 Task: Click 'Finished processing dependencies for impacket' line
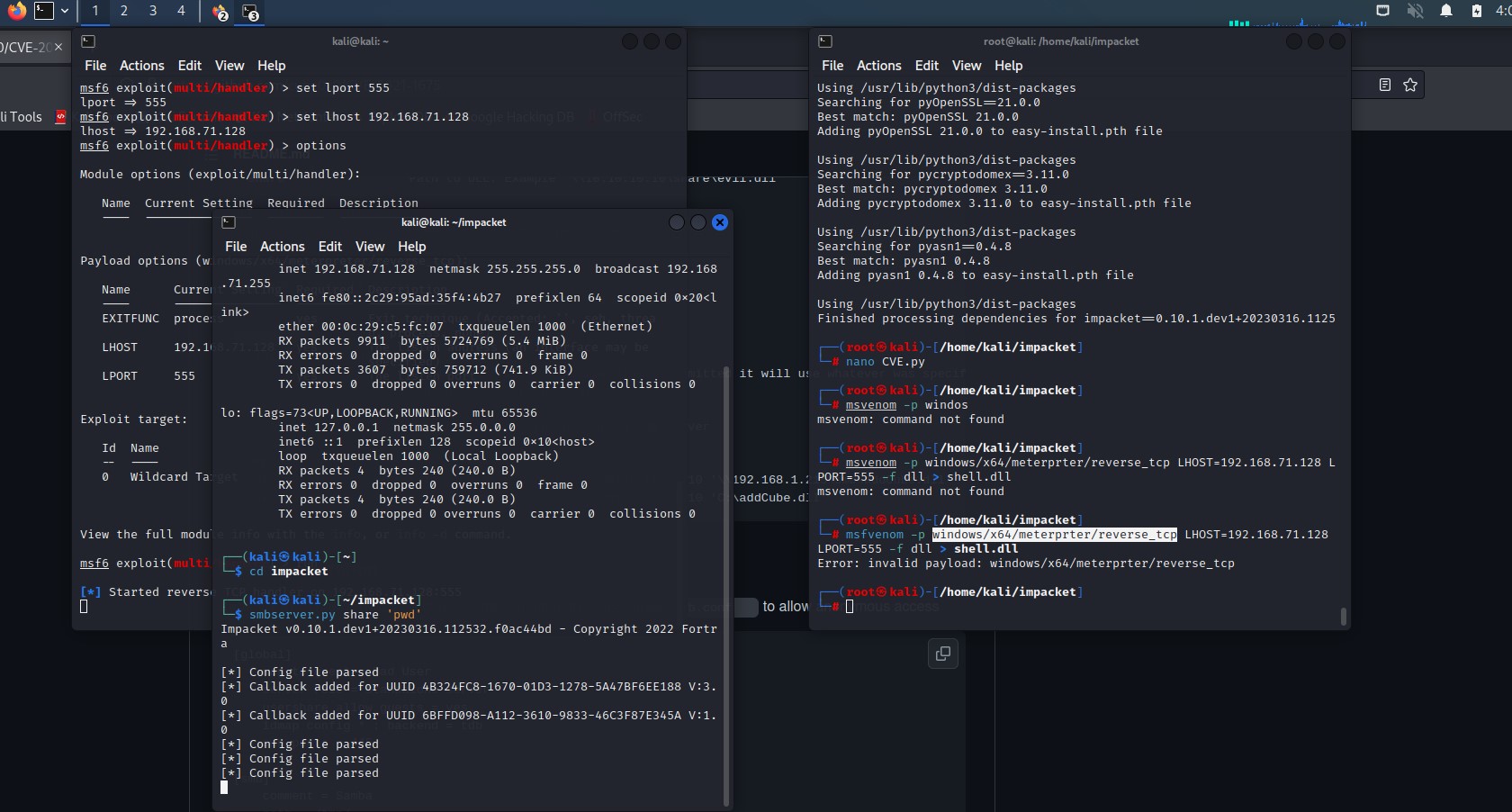(1076, 319)
